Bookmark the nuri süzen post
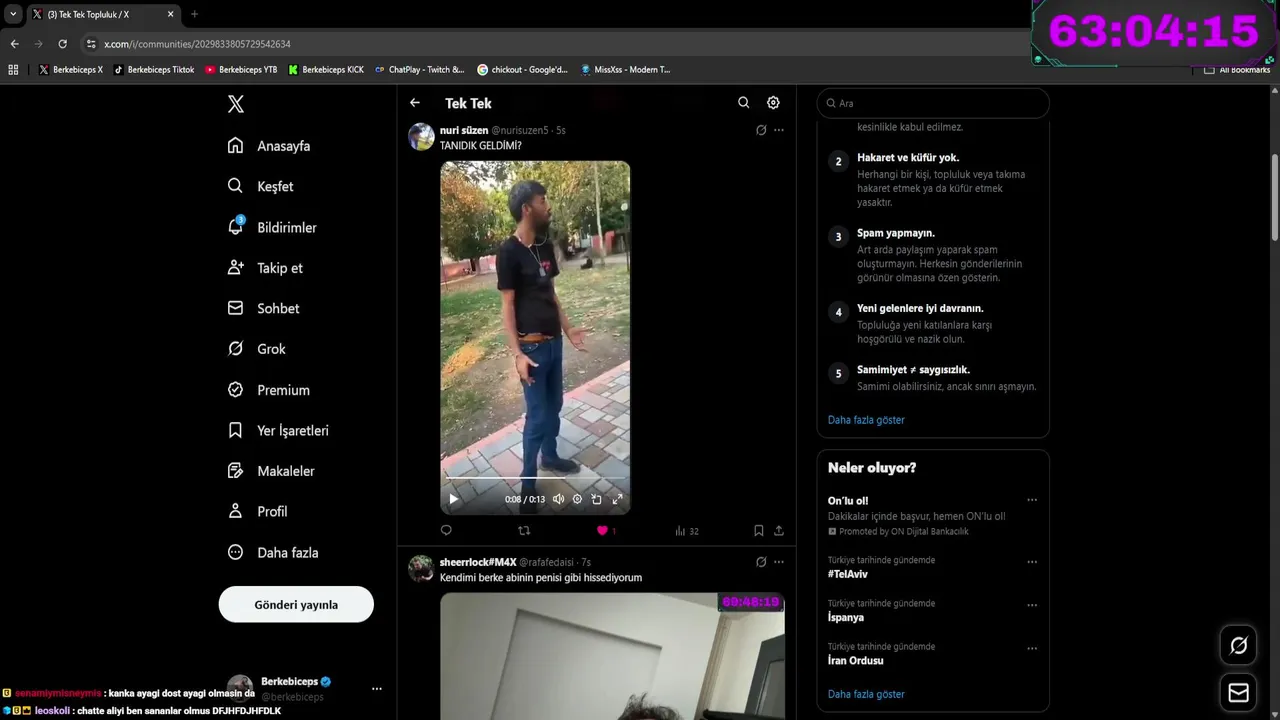The width and height of the screenshot is (1280, 720). pyautogui.click(x=759, y=531)
